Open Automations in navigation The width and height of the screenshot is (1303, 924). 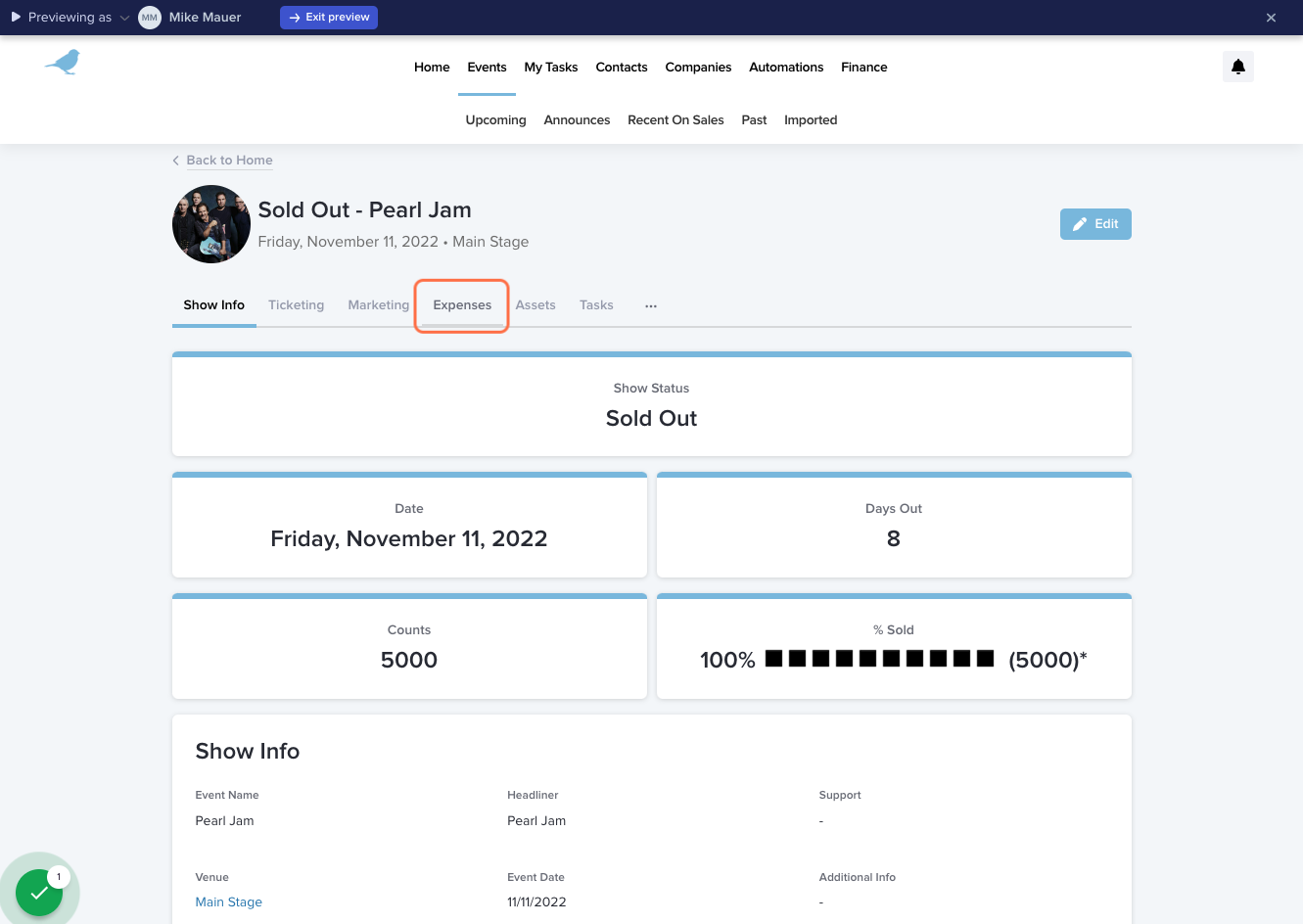tap(786, 68)
